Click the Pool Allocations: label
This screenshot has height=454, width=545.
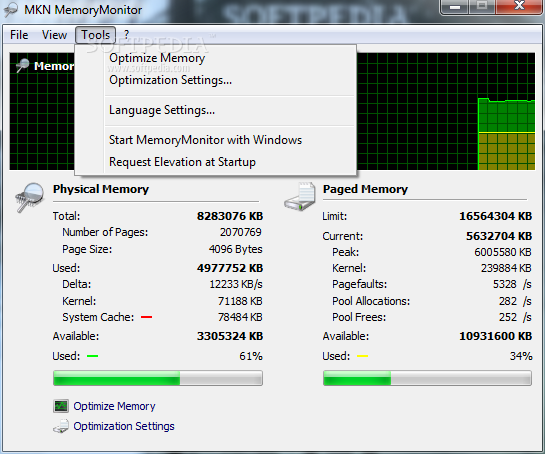click(x=371, y=301)
